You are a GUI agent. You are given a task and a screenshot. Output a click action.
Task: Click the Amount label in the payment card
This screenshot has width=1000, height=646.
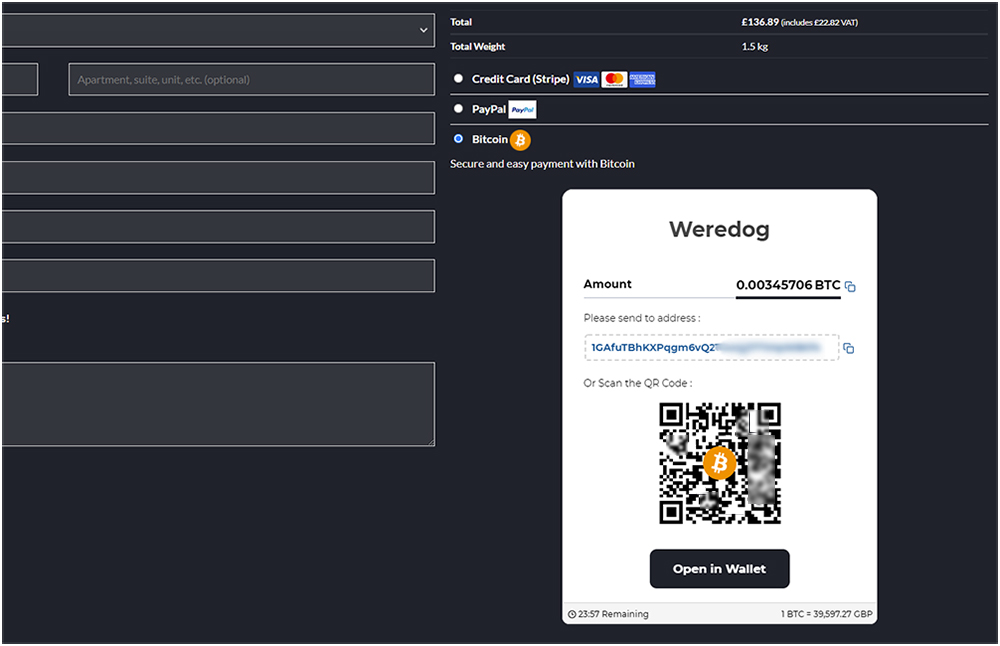607,284
